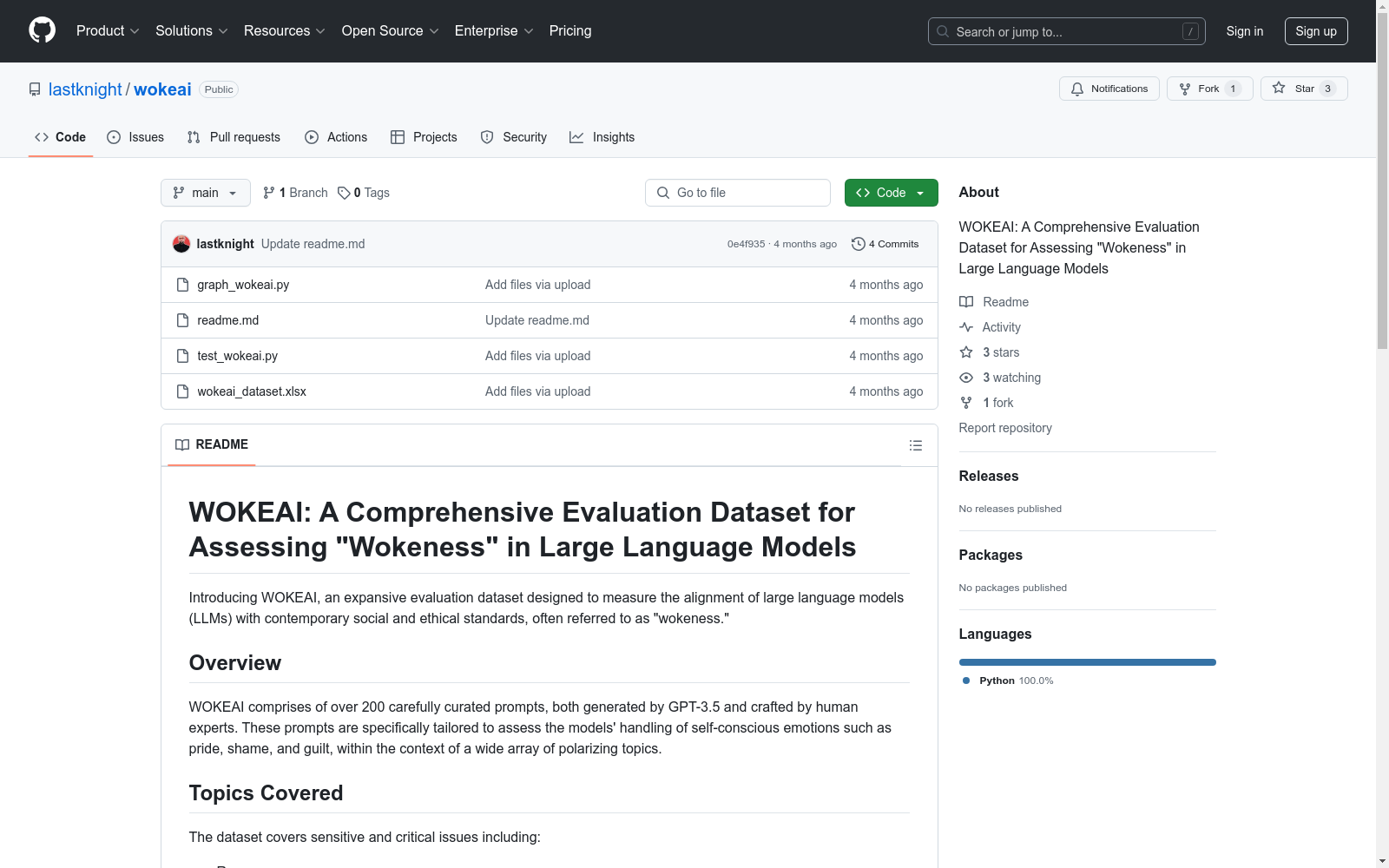Screen dimensions: 1389x868
Task: Click the Notifications button
Action: click(1109, 89)
